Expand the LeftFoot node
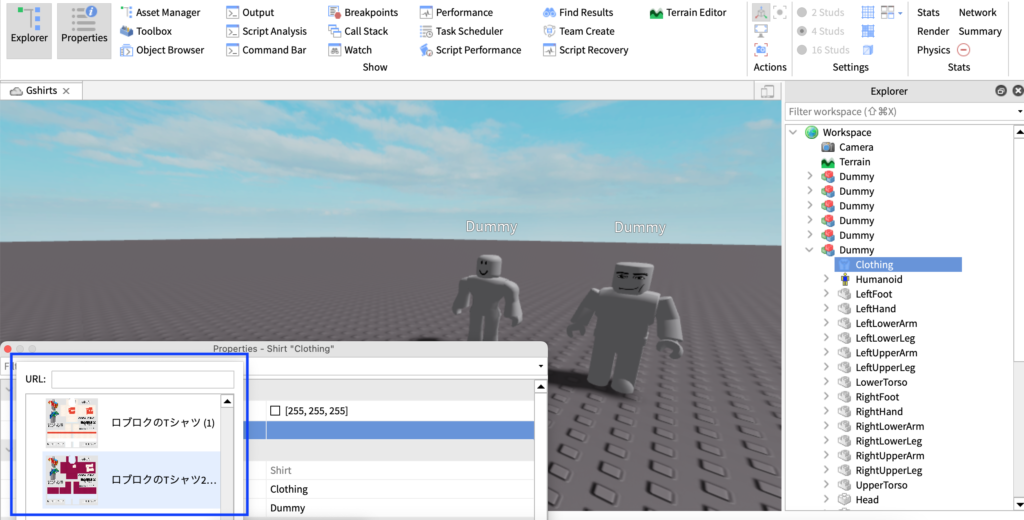This screenshot has height=520, width=1024. [826, 294]
